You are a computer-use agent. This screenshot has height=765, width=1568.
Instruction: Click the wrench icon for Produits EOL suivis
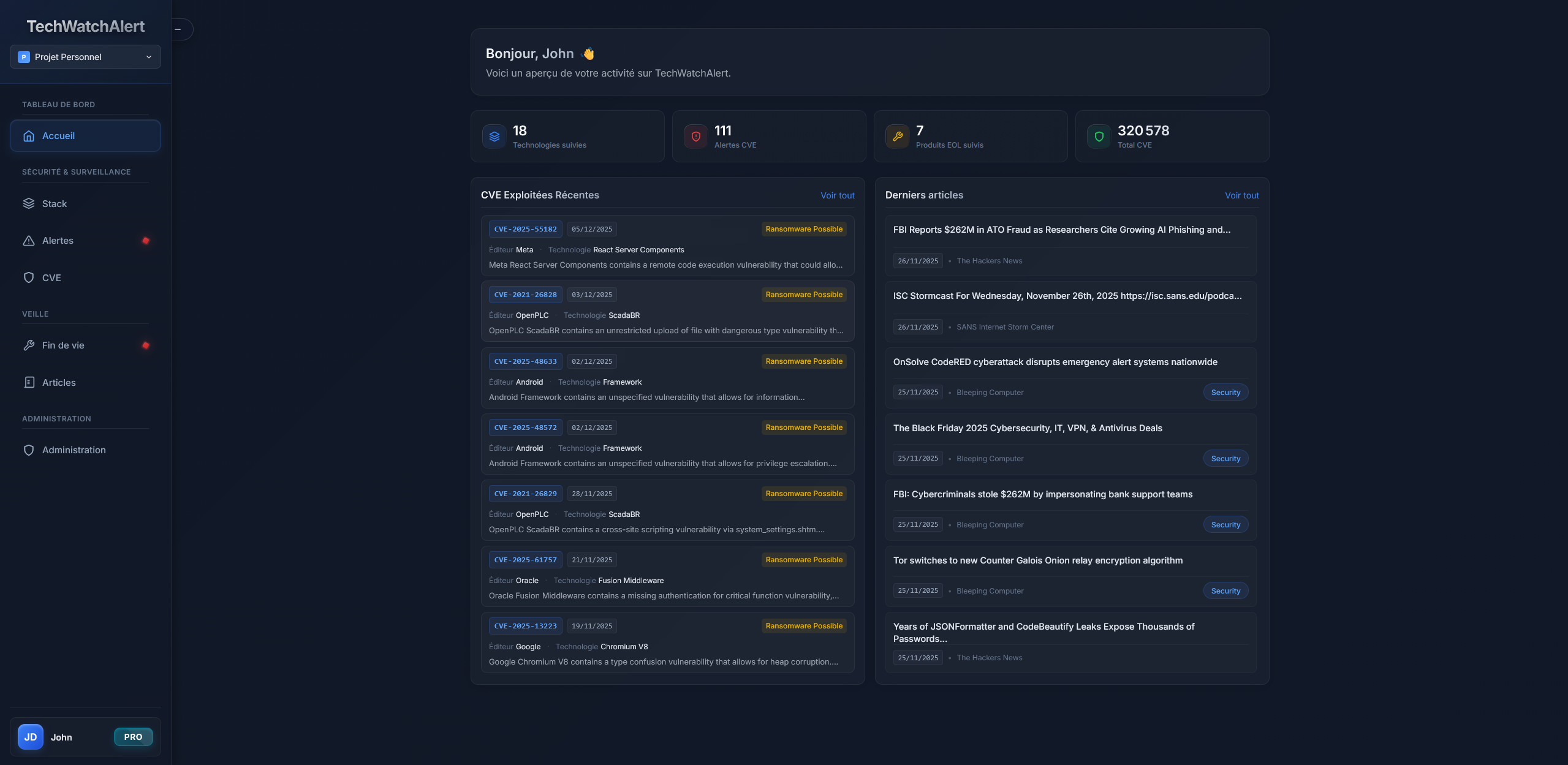point(897,137)
